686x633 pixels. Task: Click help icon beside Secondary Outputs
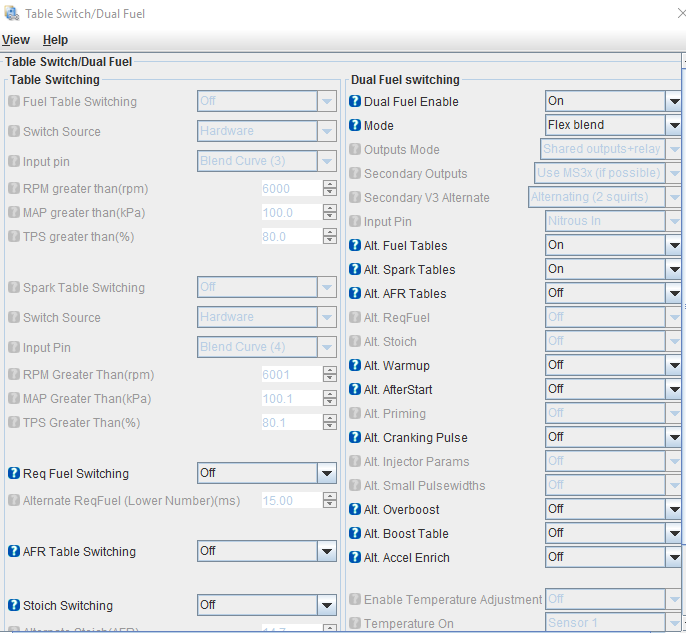click(x=355, y=173)
